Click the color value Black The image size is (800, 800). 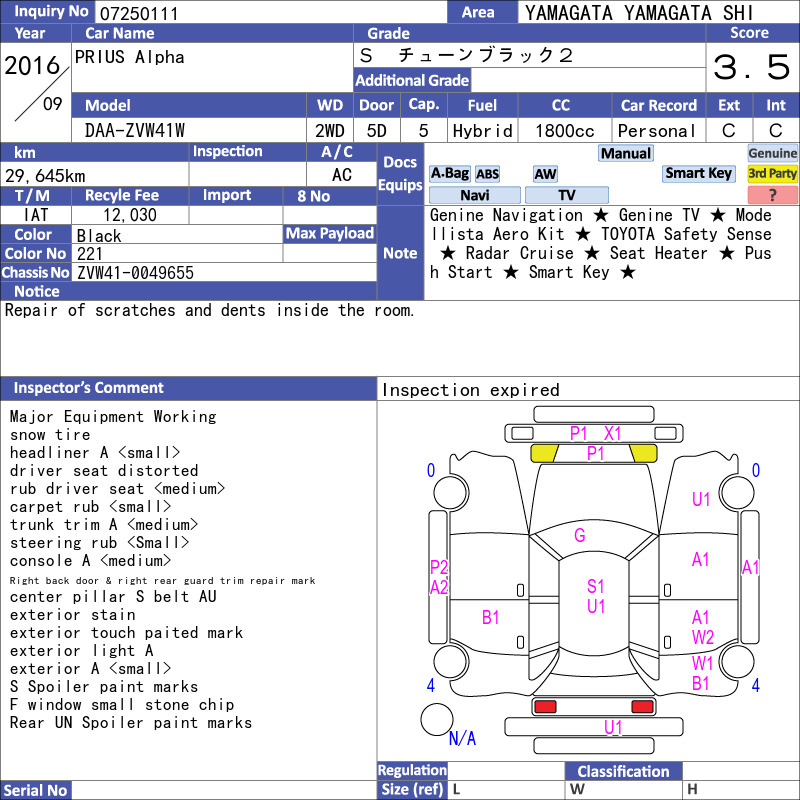click(99, 236)
